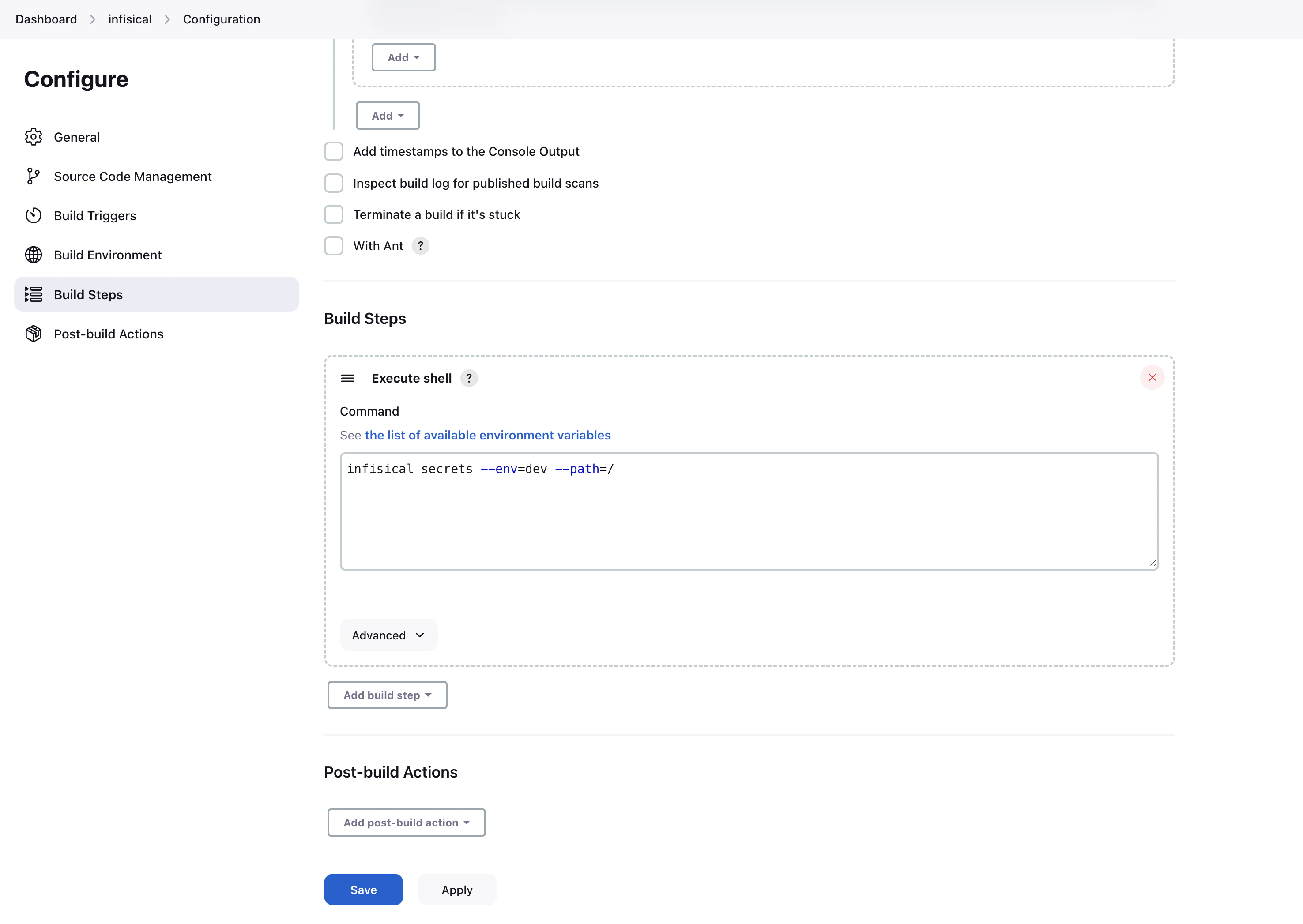Viewport: 1303px width, 924px height.
Task: Save the job configuration
Action: click(364, 889)
